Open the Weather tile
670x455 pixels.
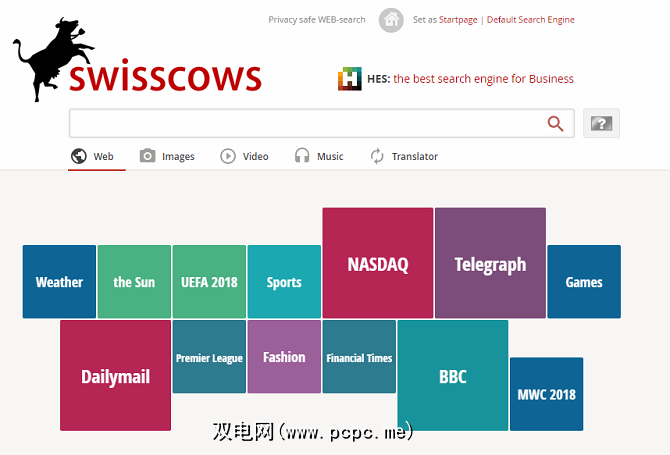click(59, 282)
